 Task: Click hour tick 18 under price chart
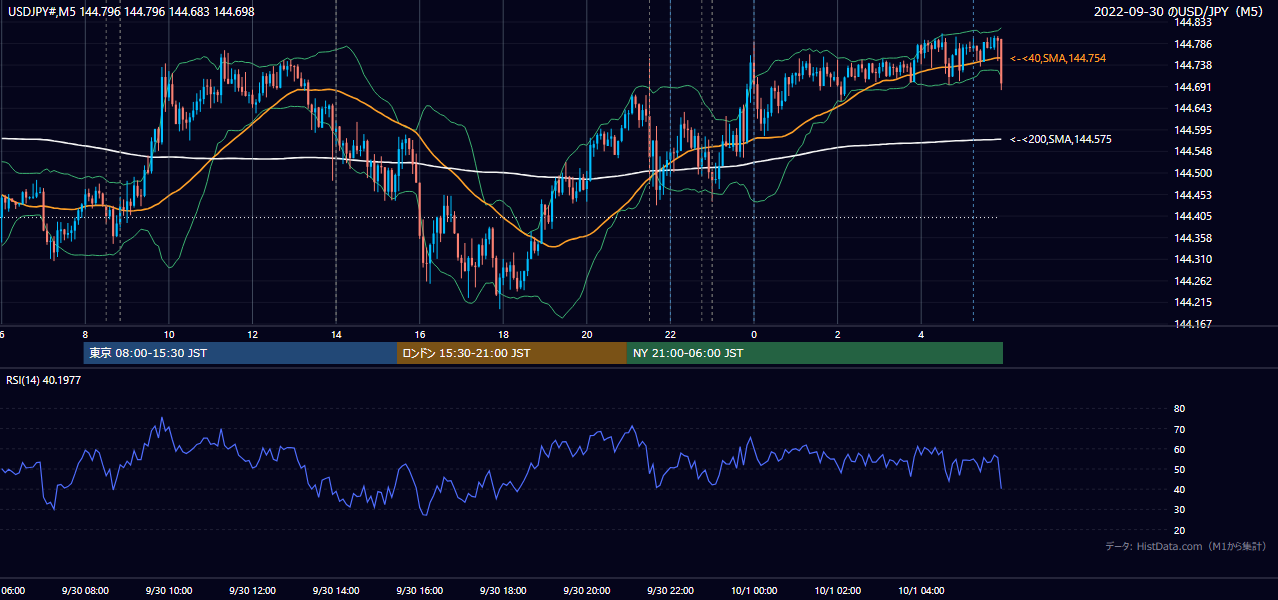[x=503, y=335]
